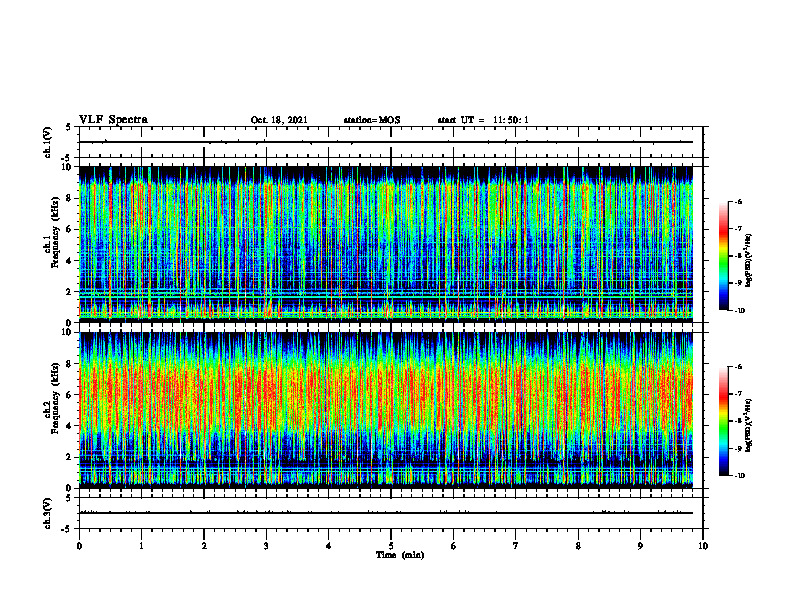This screenshot has height=612, width=792.
Task: Click the "5" tick on ch.1(V) axis
Action: 69,128
